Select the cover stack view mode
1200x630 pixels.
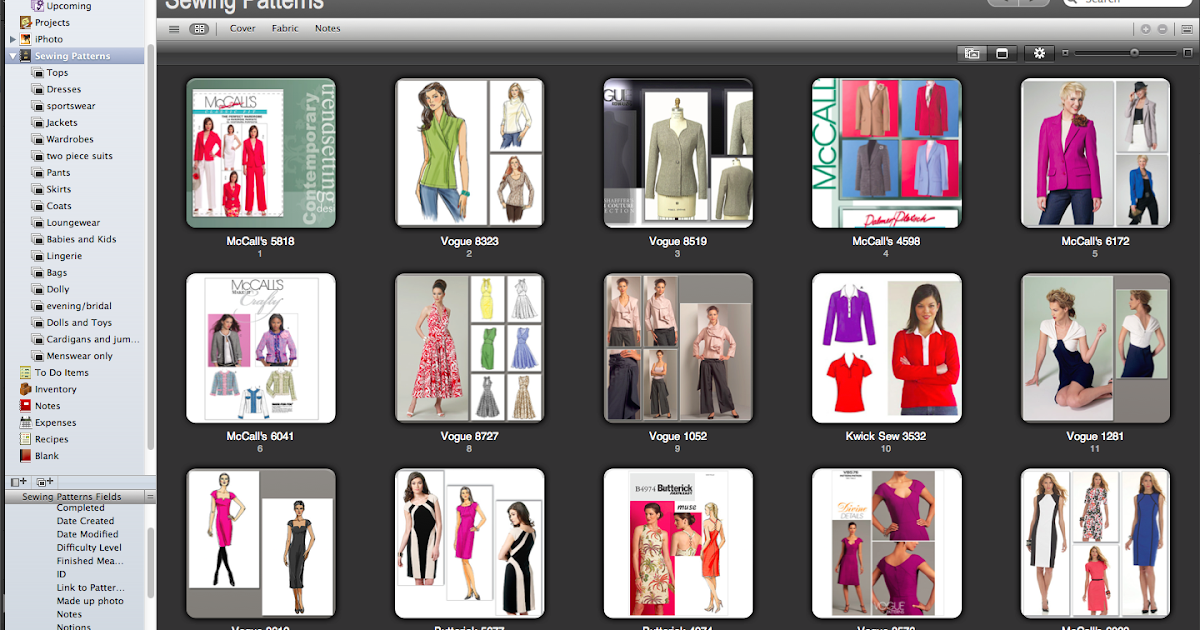click(x=971, y=53)
